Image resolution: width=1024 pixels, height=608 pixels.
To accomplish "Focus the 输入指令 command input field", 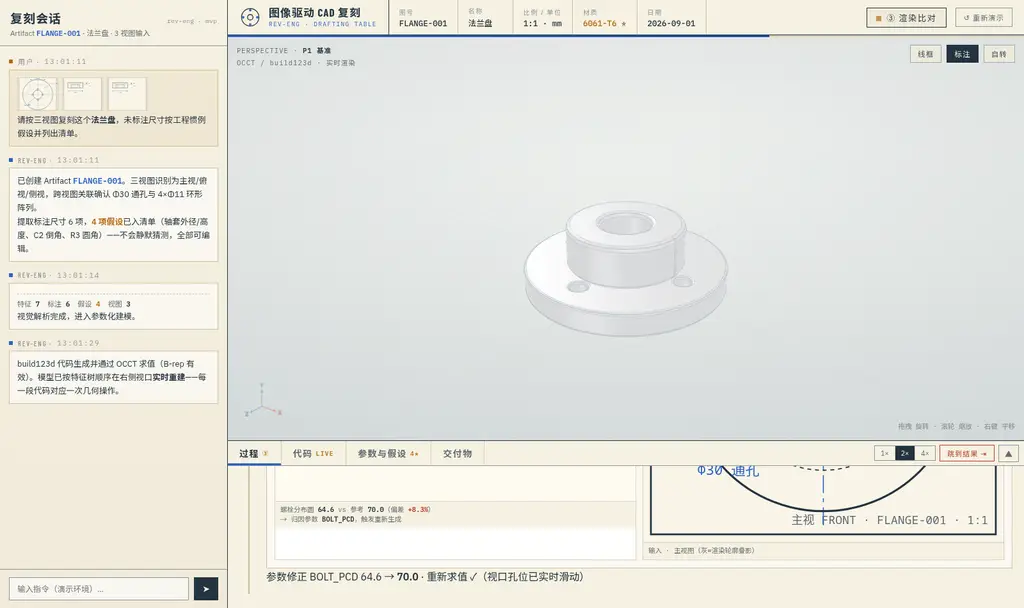I will coord(99,588).
